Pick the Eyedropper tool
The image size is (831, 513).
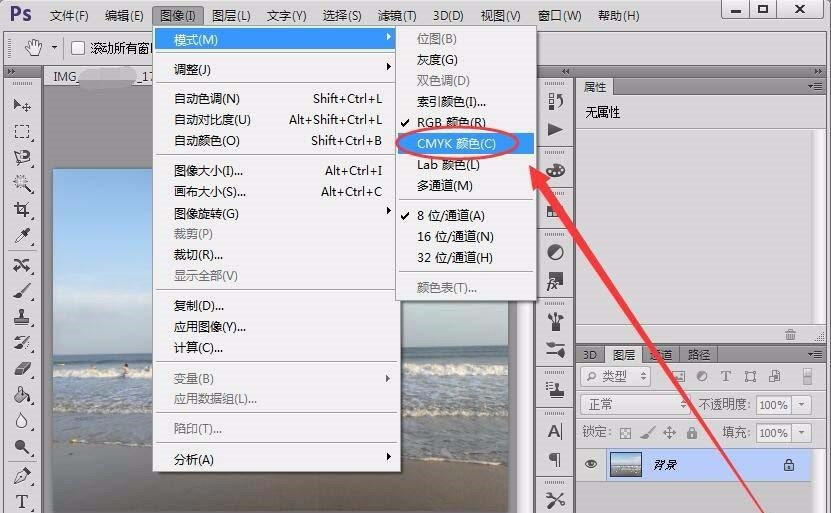22,237
